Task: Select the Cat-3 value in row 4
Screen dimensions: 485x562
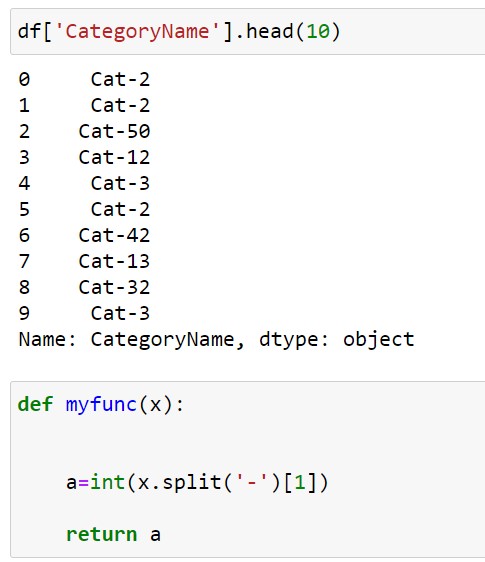Action: (120, 184)
